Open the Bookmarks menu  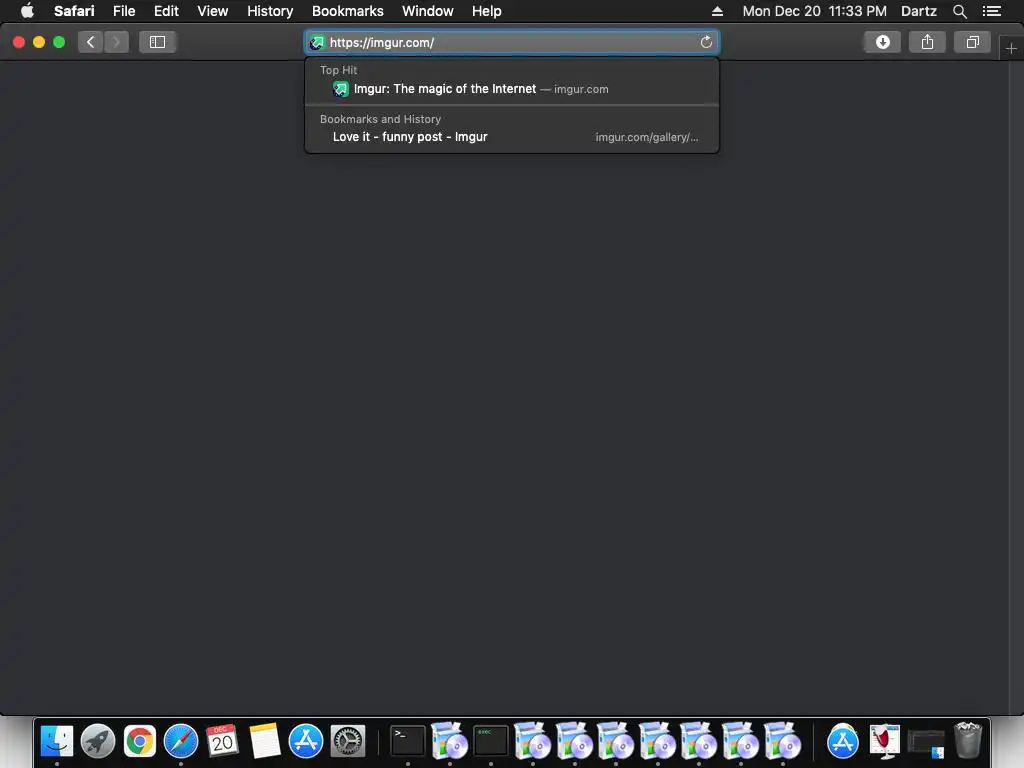pos(347,11)
